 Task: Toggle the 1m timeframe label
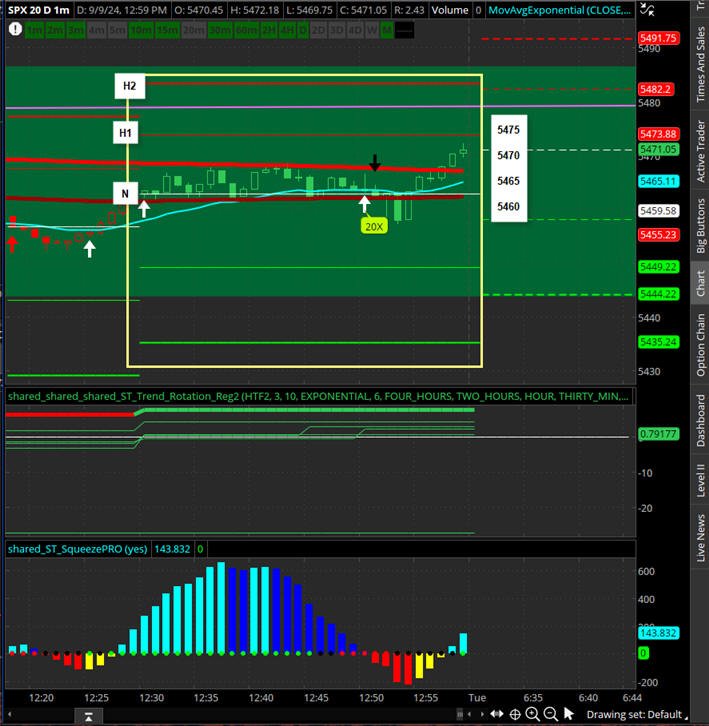click(x=34, y=31)
